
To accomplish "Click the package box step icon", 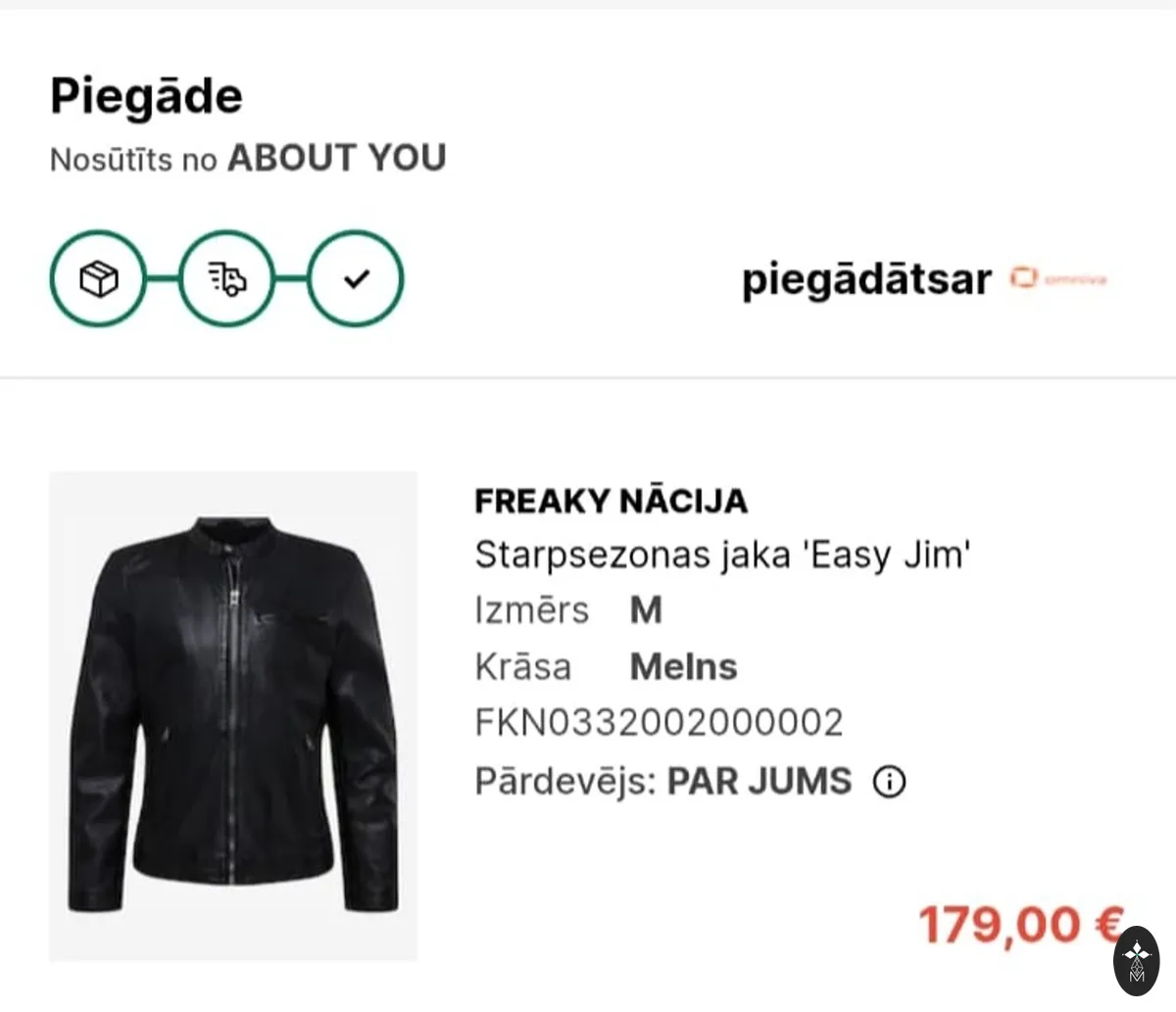I will point(98,279).
